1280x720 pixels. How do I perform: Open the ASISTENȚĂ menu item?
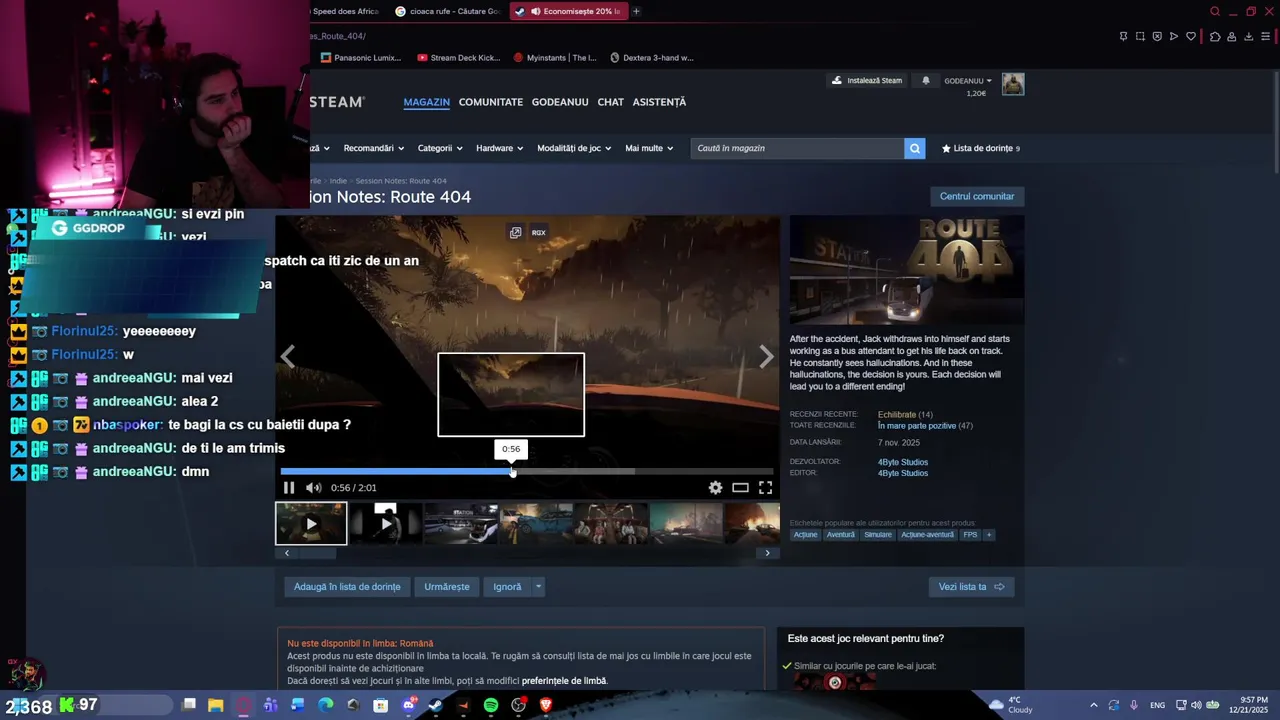[659, 102]
